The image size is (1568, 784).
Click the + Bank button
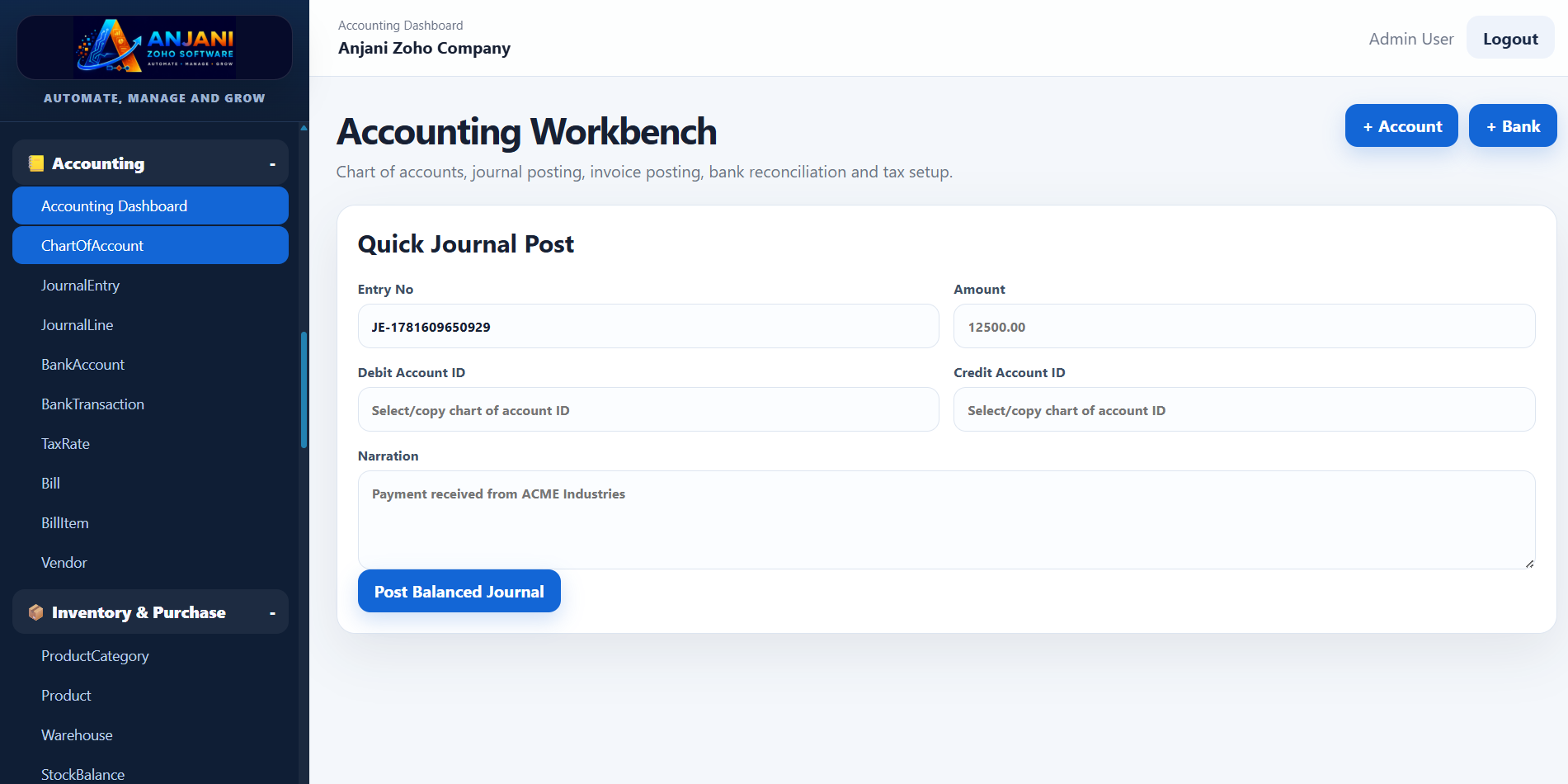pos(1513,125)
